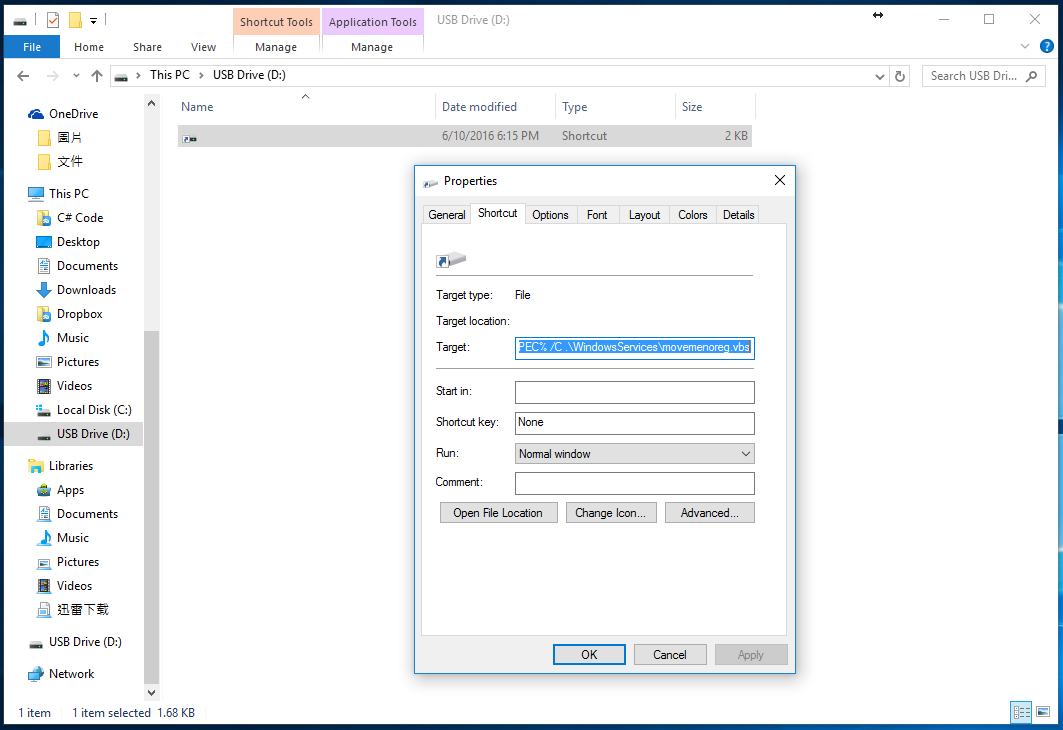Click the search magnifier icon
The height and width of the screenshot is (730, 1063).
click(1032, 76)
